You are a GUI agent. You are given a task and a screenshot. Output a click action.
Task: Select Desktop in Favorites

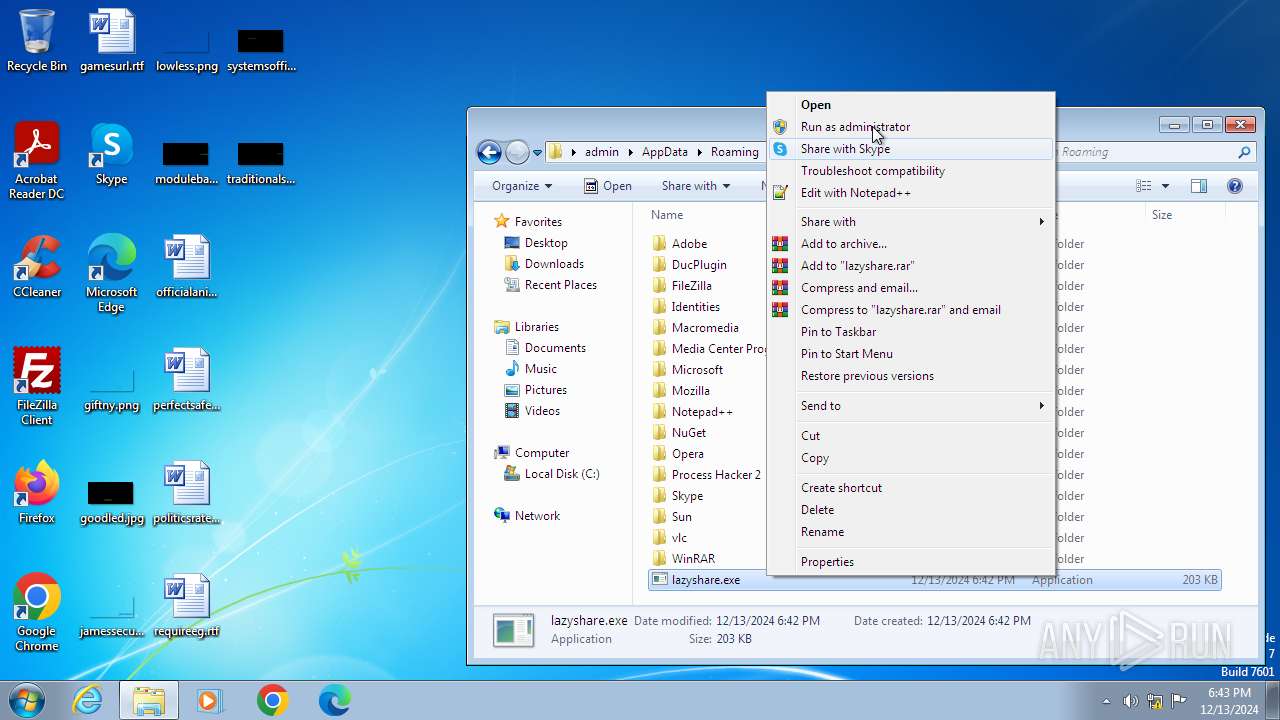546,243
